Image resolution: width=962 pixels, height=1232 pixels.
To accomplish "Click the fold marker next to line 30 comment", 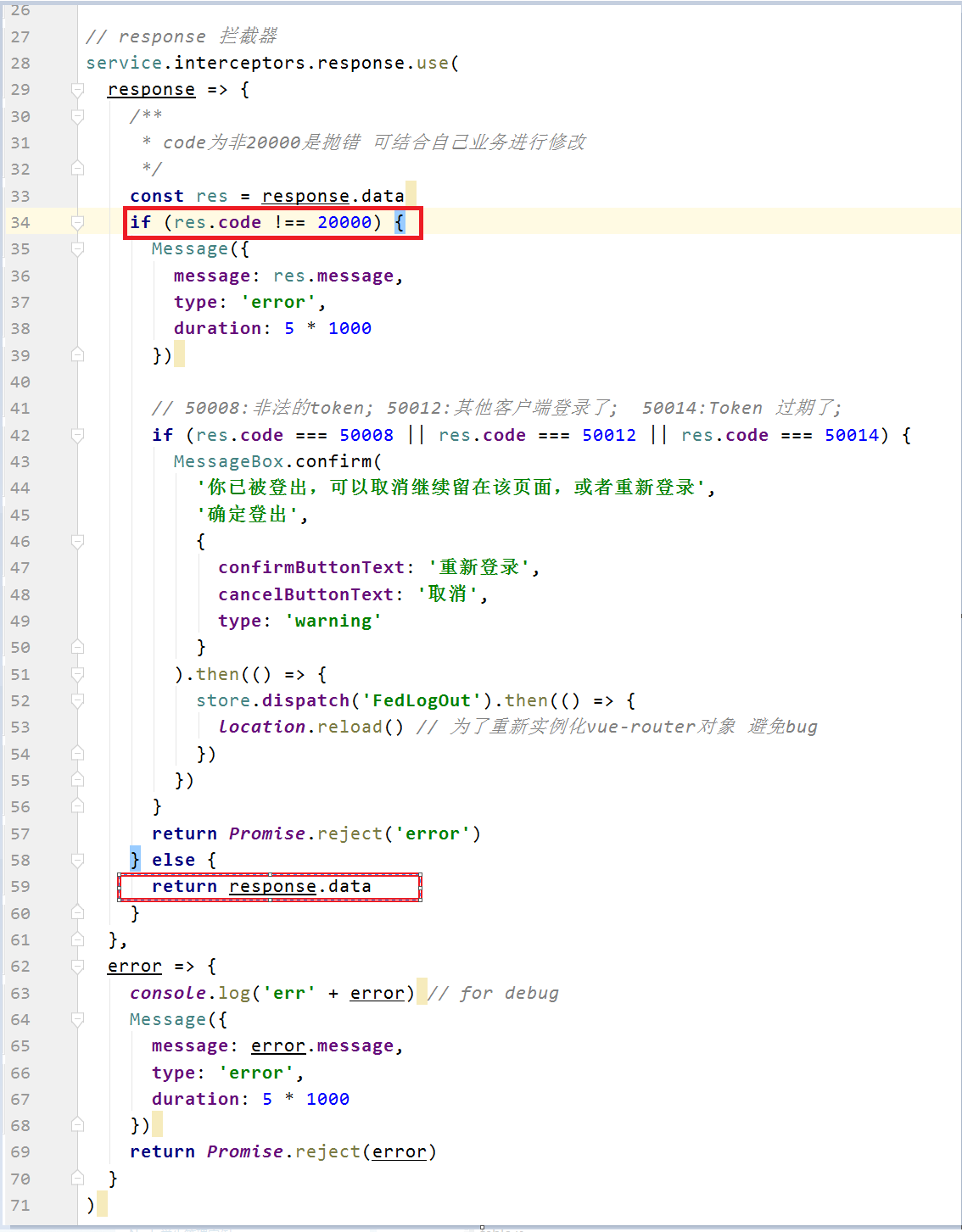I will point(77,115).
